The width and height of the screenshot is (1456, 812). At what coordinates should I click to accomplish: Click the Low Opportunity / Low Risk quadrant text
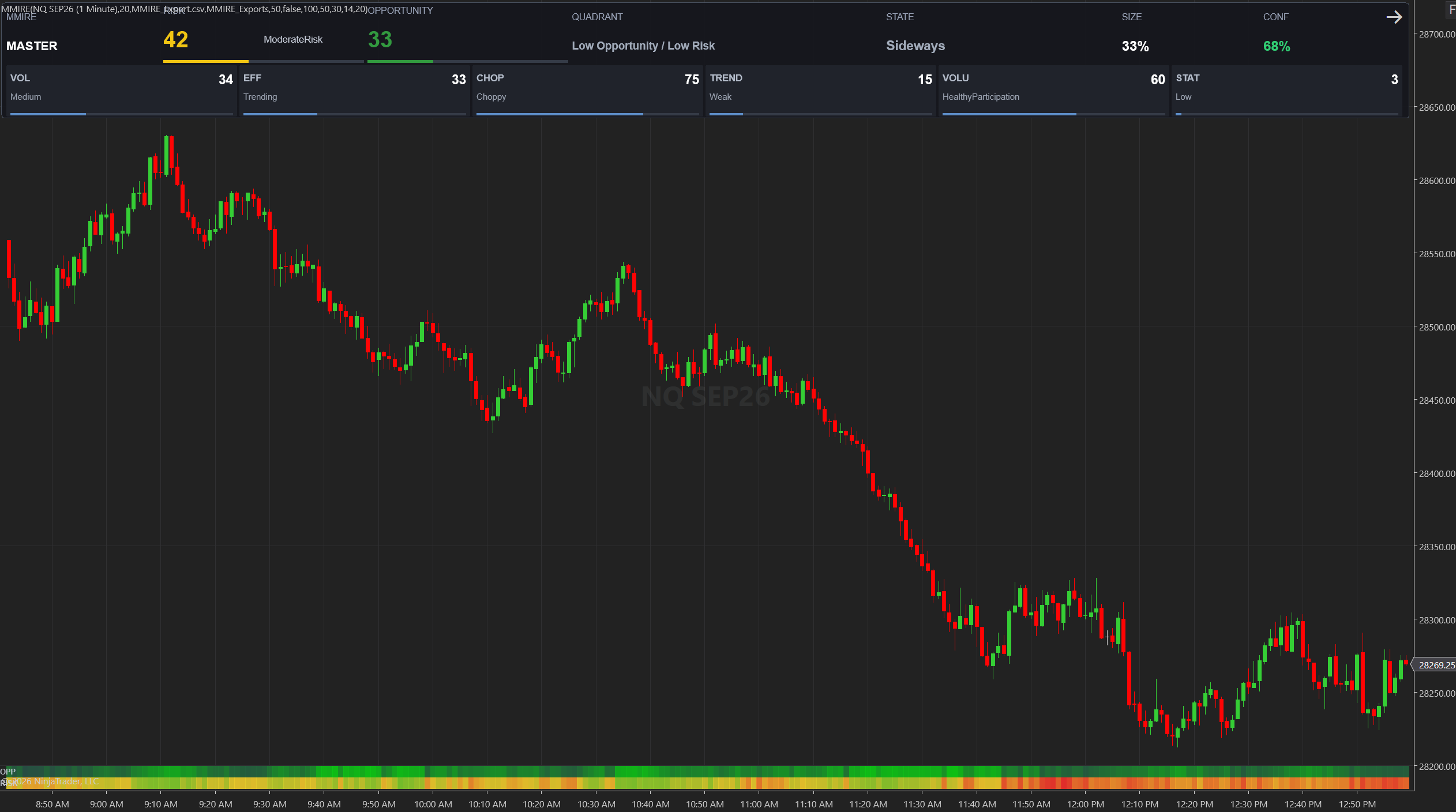pyautogui.click(x=643, y=46)
